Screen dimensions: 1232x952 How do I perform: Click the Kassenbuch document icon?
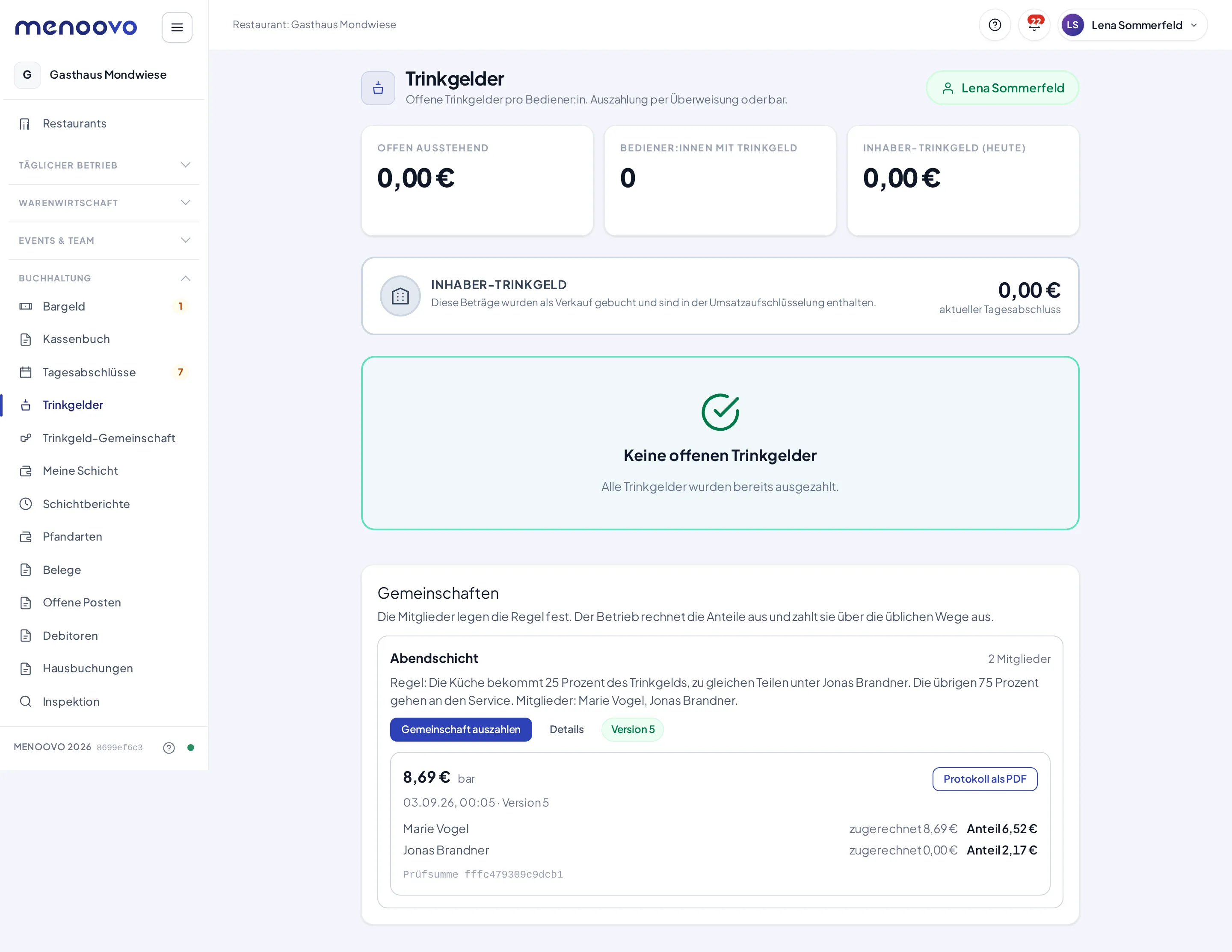[25, 339]
